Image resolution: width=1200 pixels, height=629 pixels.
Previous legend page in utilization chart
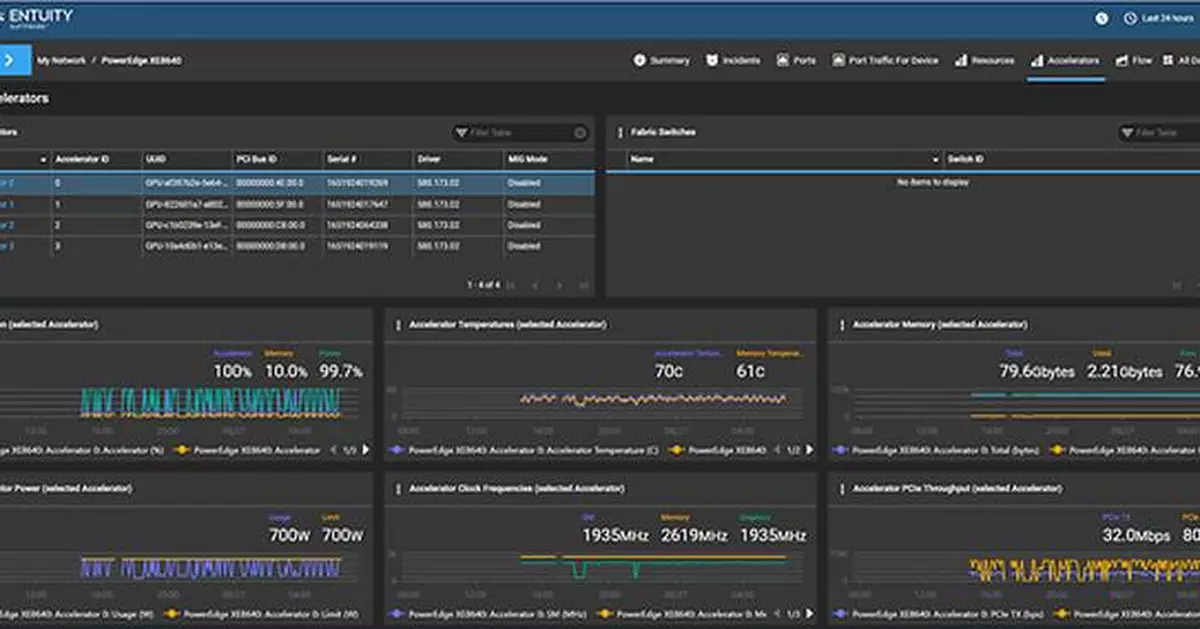pos(332,450)
